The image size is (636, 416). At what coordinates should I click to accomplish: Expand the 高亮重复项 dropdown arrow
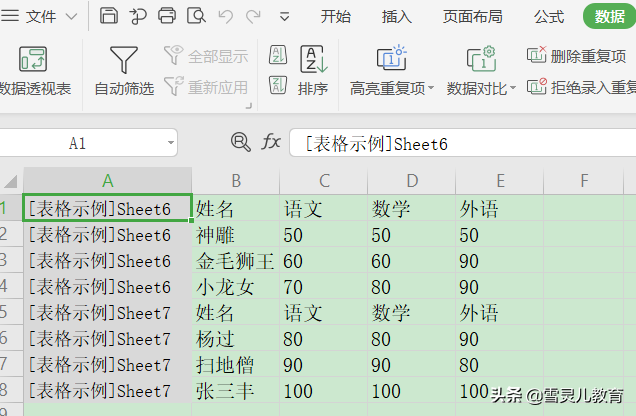431,88
